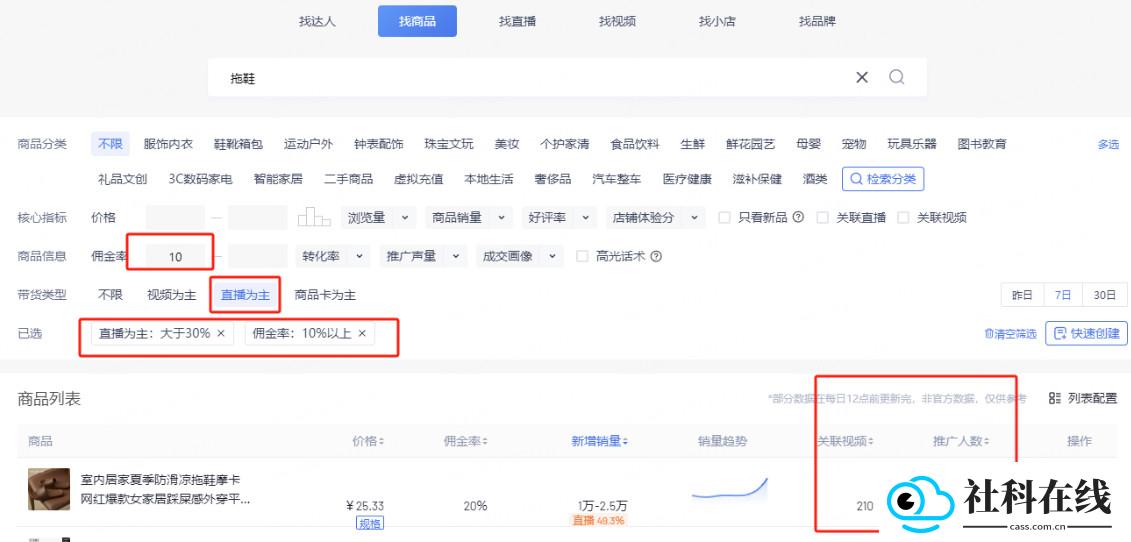Viewport: 1131px width, 542px height.
Task: Sort by 价格 column arrows
Action: (382, 441)
